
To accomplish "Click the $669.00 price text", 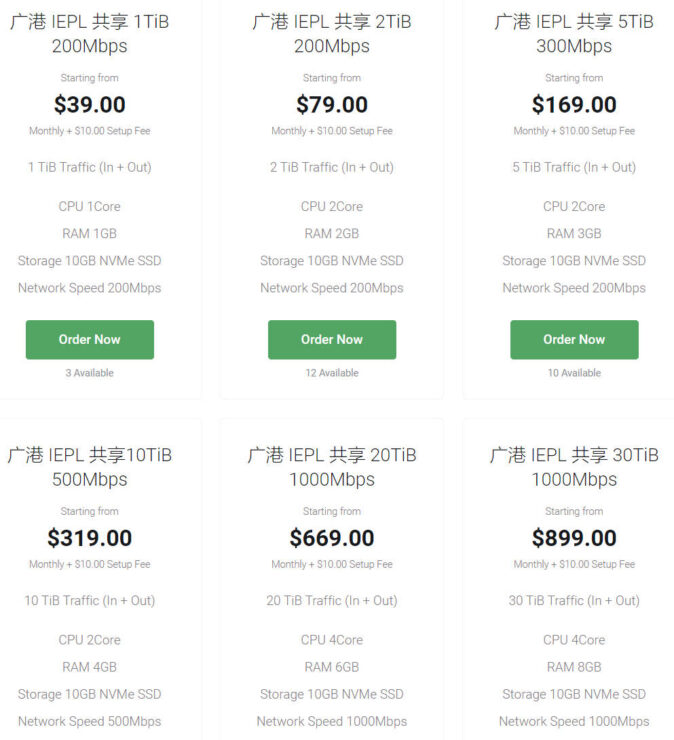I will click(x=332, y=538).
